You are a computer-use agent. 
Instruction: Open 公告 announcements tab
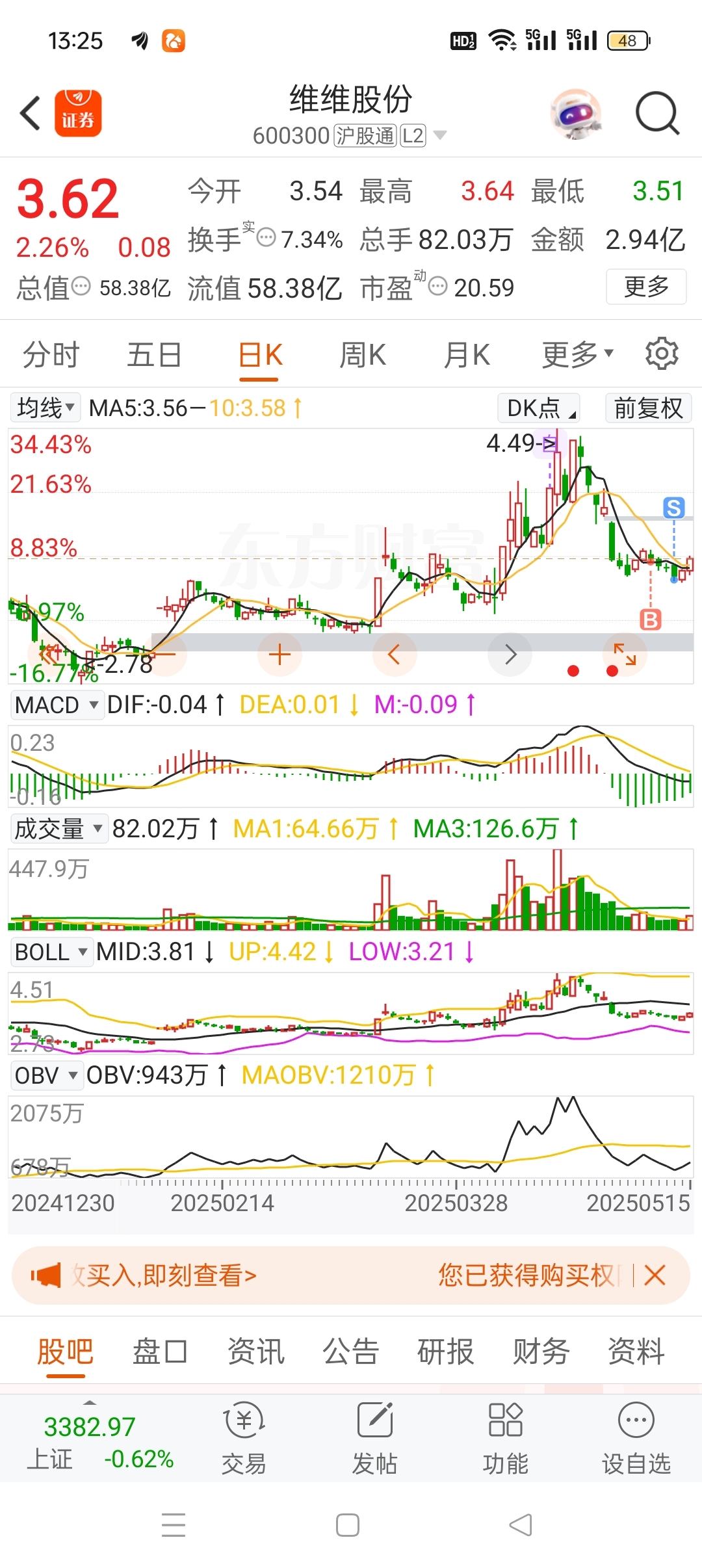point(350,1352)
